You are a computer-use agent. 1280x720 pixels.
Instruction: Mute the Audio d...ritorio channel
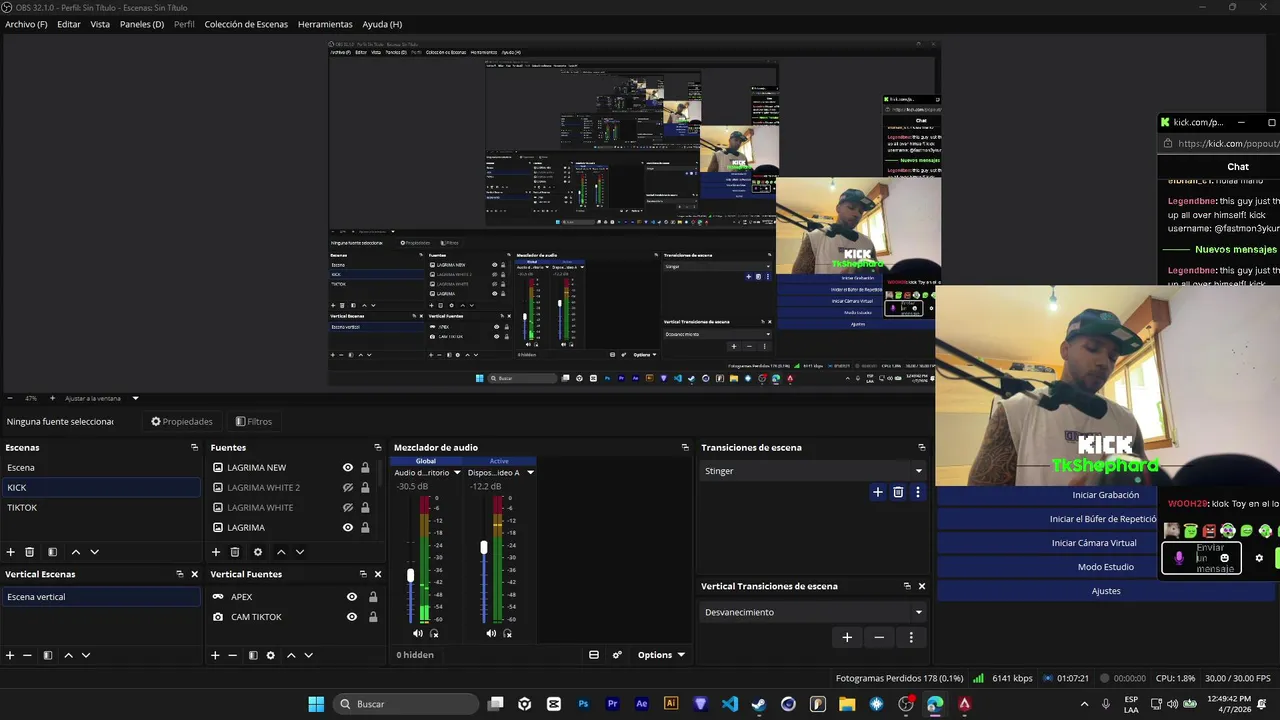418,633
